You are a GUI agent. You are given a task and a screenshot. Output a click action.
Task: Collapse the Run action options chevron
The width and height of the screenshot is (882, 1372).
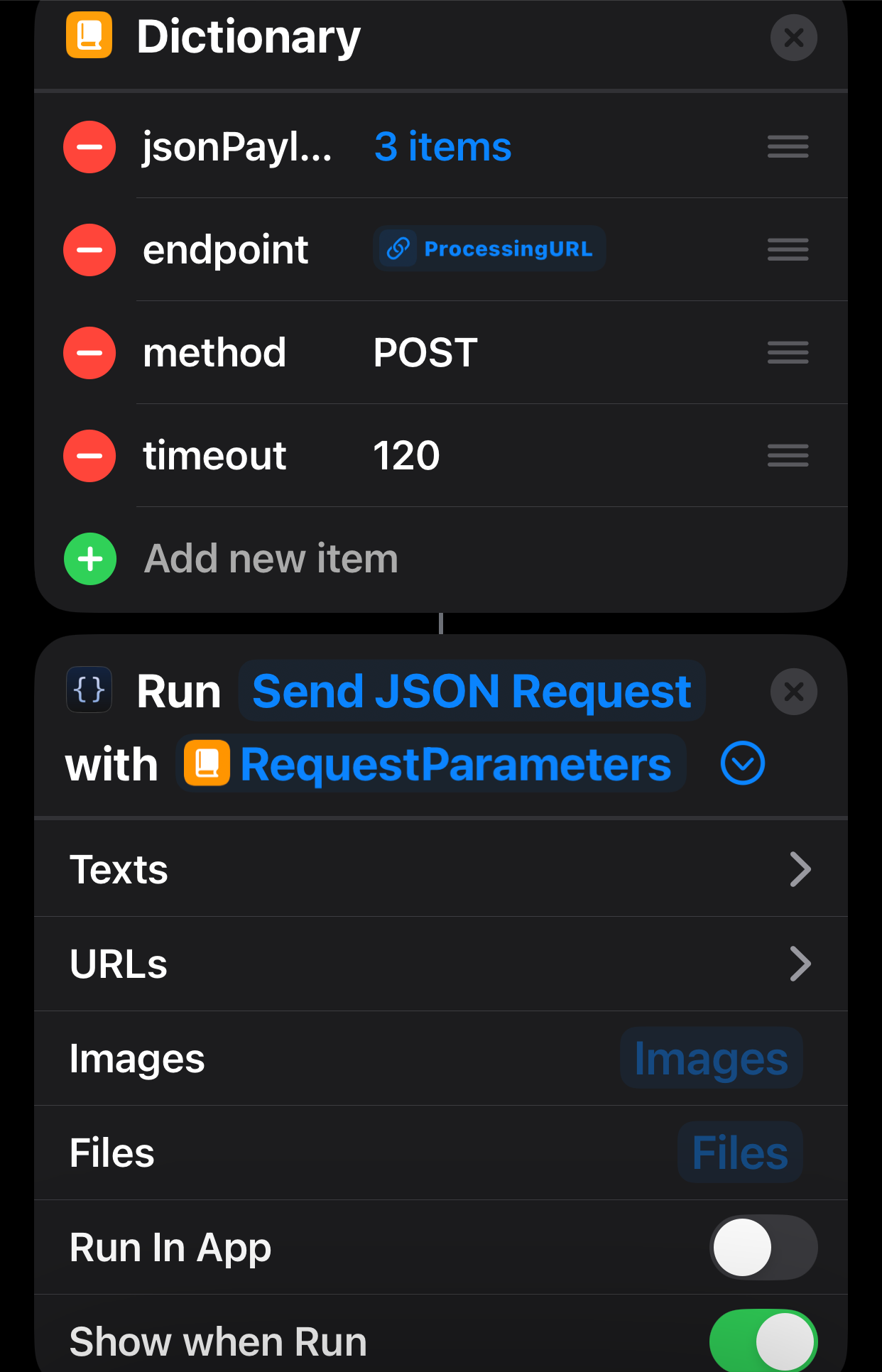click(743, 763)
